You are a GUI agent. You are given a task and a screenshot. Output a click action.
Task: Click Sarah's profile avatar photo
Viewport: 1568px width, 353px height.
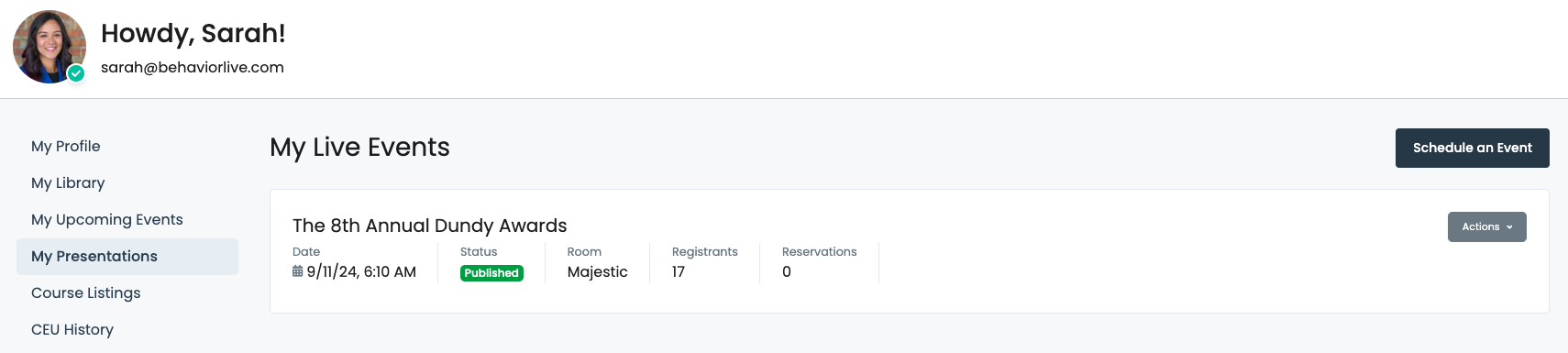point(50,47)
